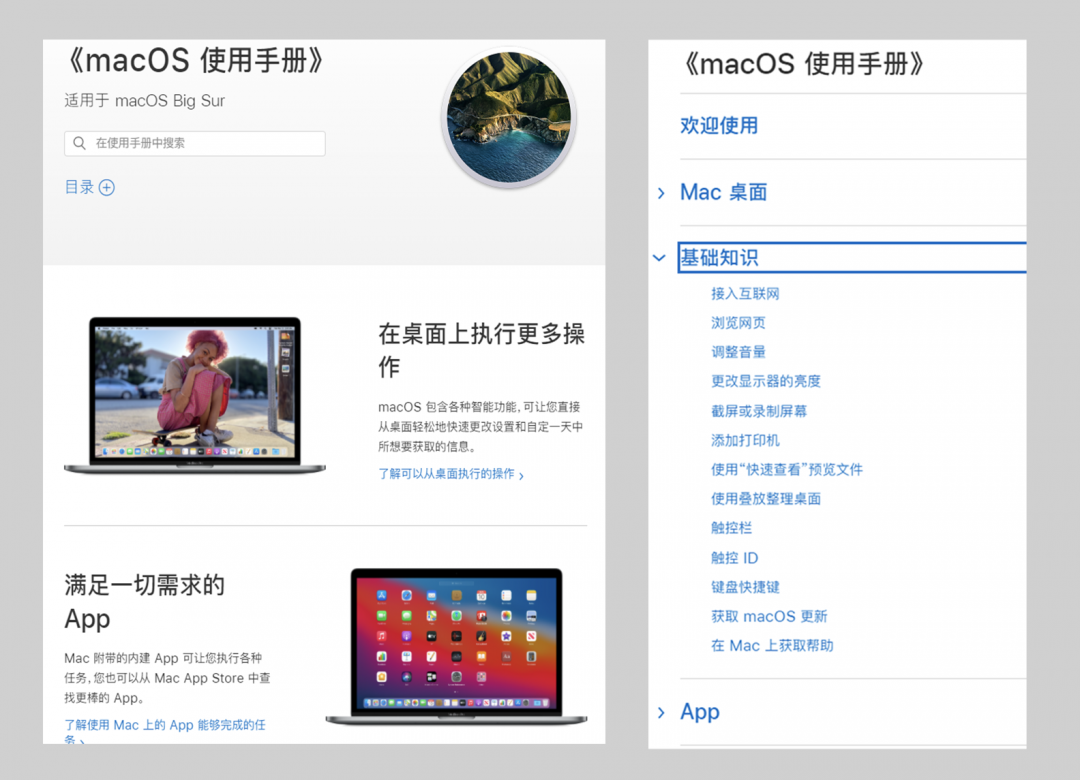
Task: Open the 欢迎使用 section
Action: tap(719, 125)
